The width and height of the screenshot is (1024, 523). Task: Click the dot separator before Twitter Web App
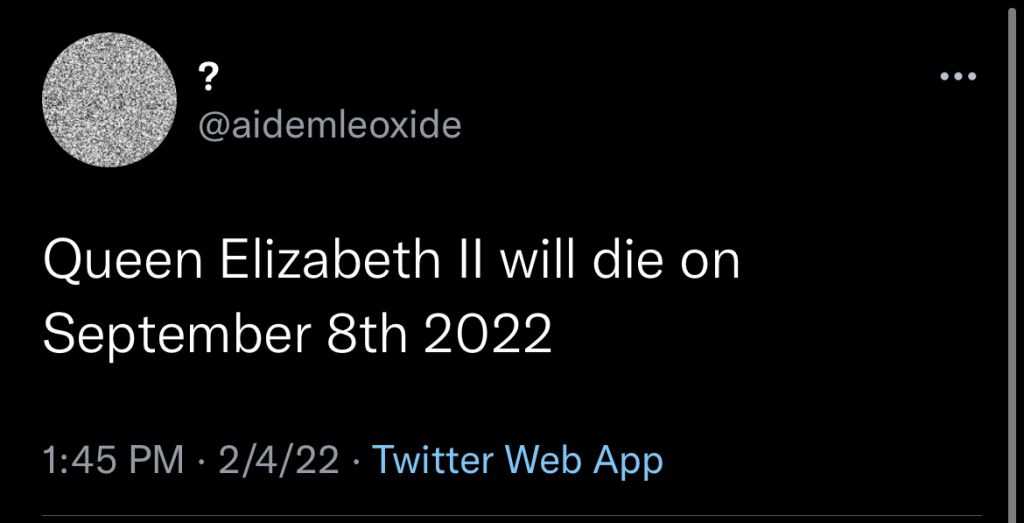point(357,462)
